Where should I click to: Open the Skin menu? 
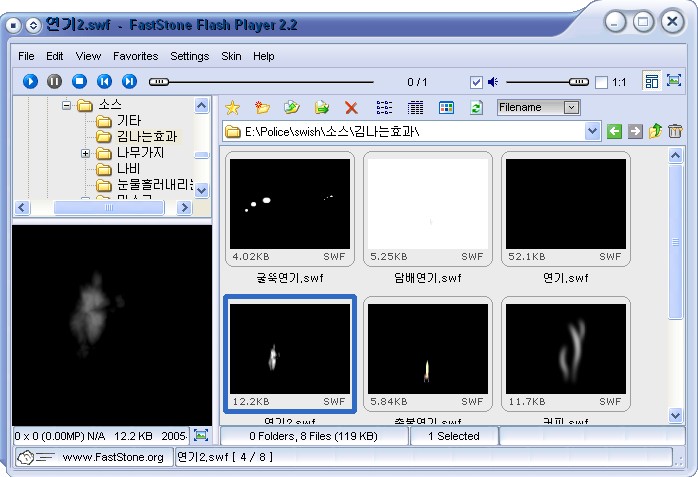231,56
